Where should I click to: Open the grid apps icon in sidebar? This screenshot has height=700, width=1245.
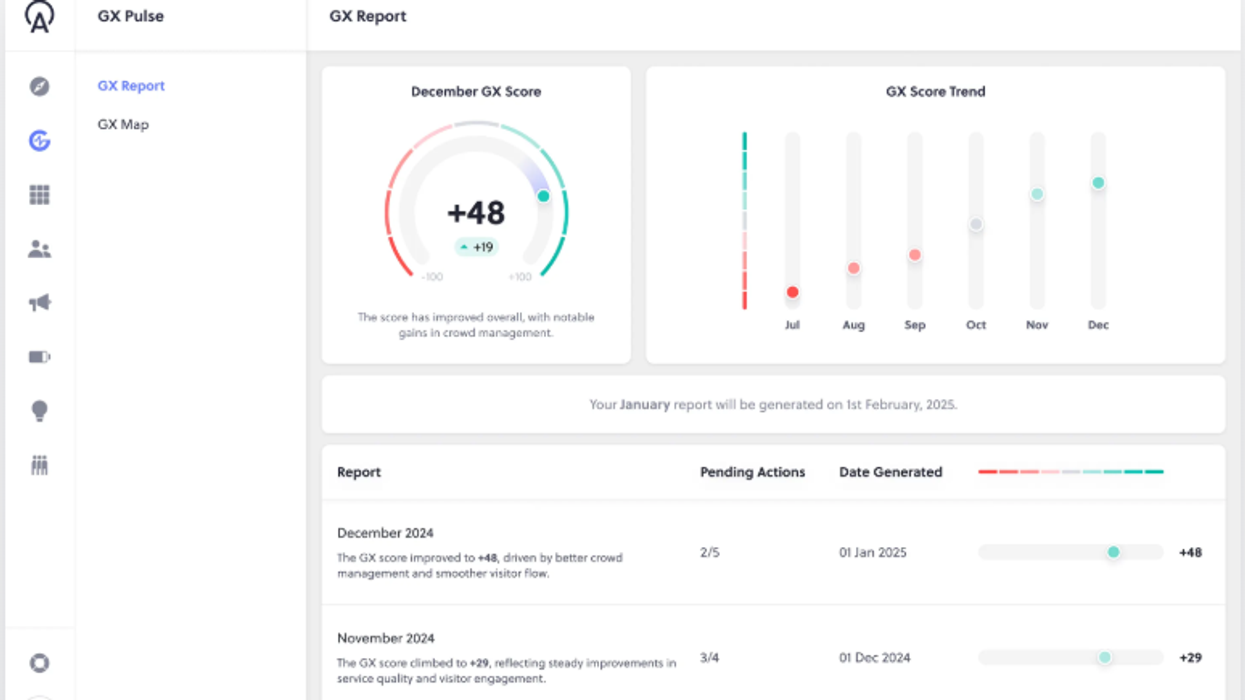click(x=38, y=195)
